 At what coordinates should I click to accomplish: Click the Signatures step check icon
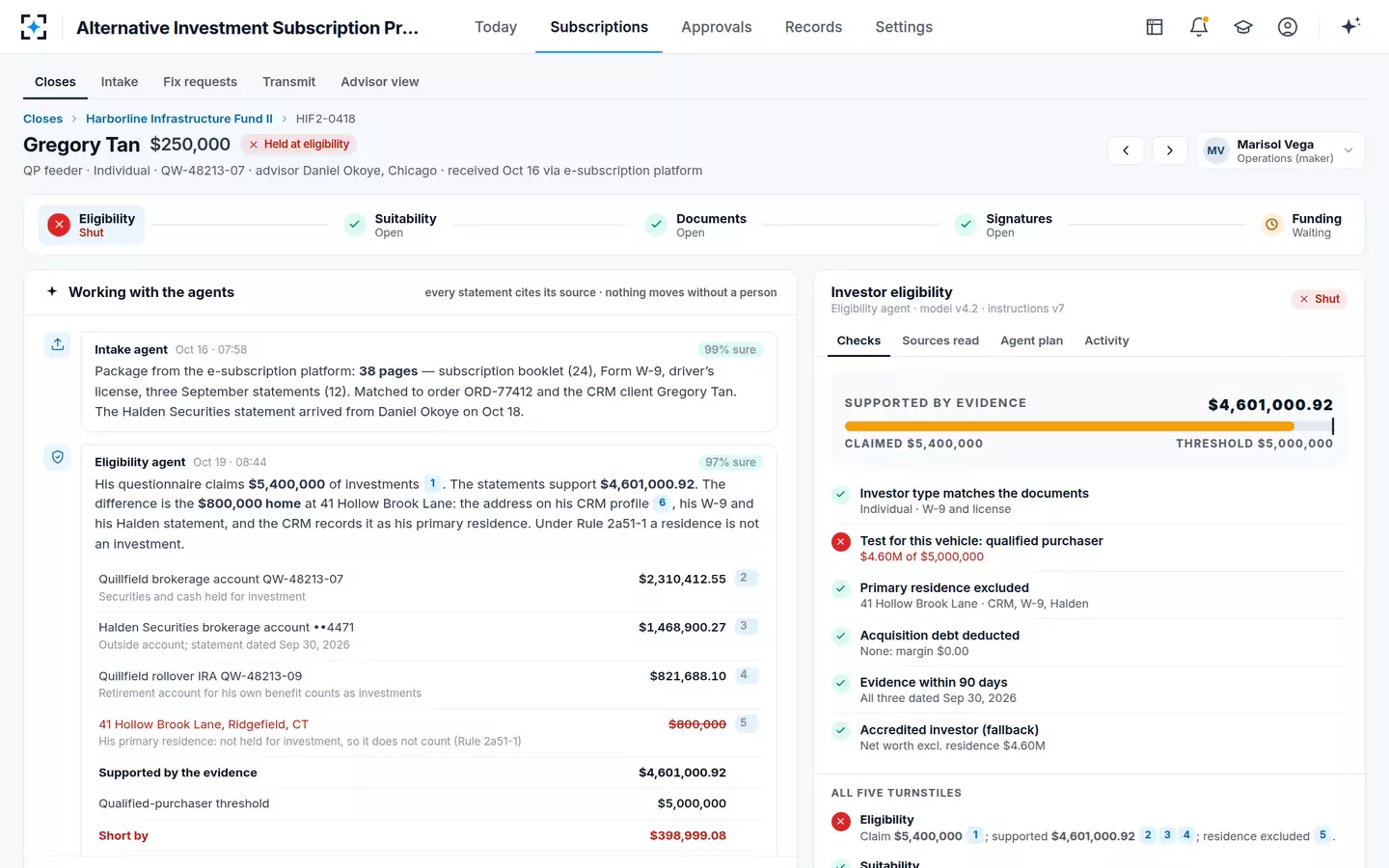(x=966, y=225)
